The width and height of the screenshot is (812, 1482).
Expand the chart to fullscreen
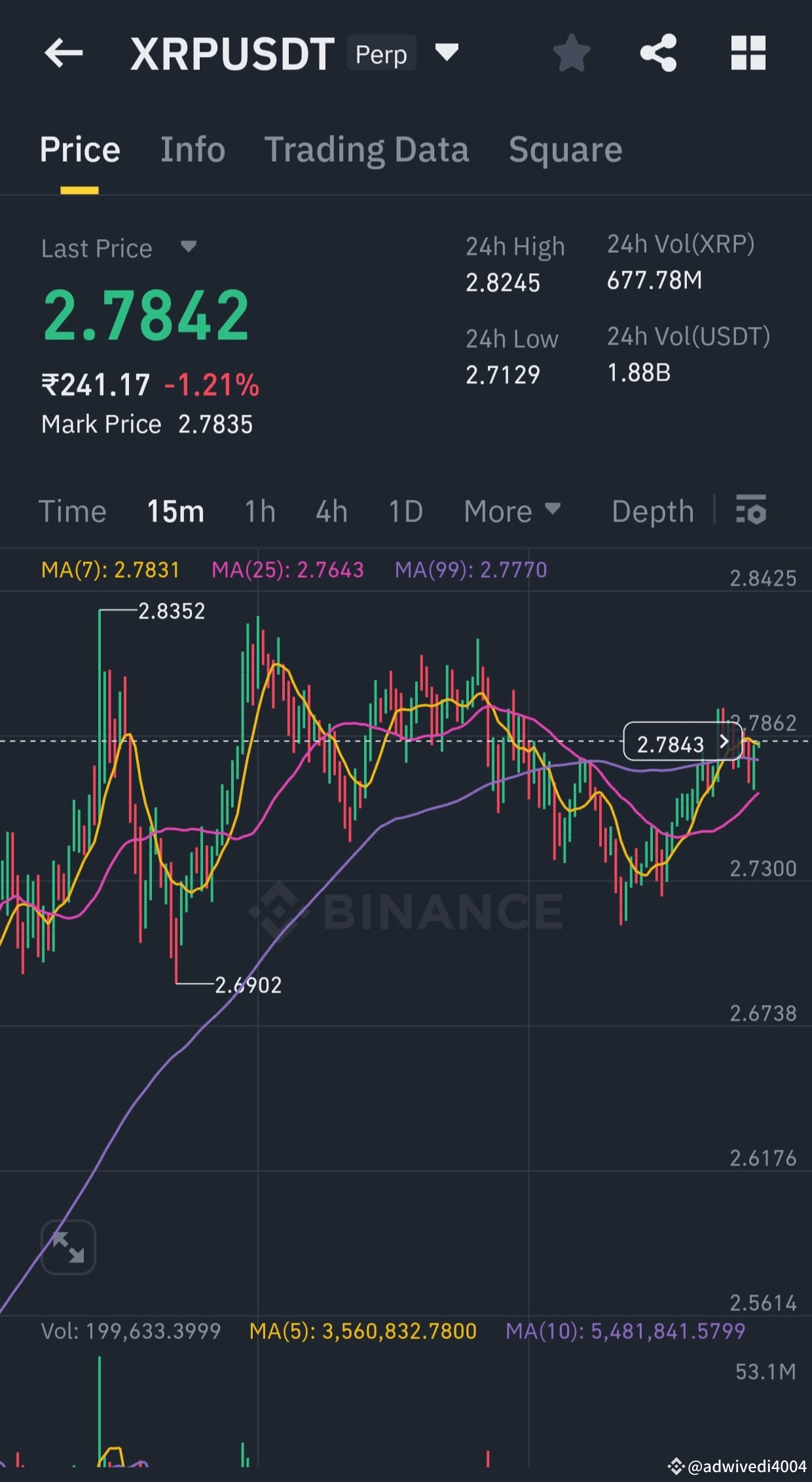coord(68,1247)
